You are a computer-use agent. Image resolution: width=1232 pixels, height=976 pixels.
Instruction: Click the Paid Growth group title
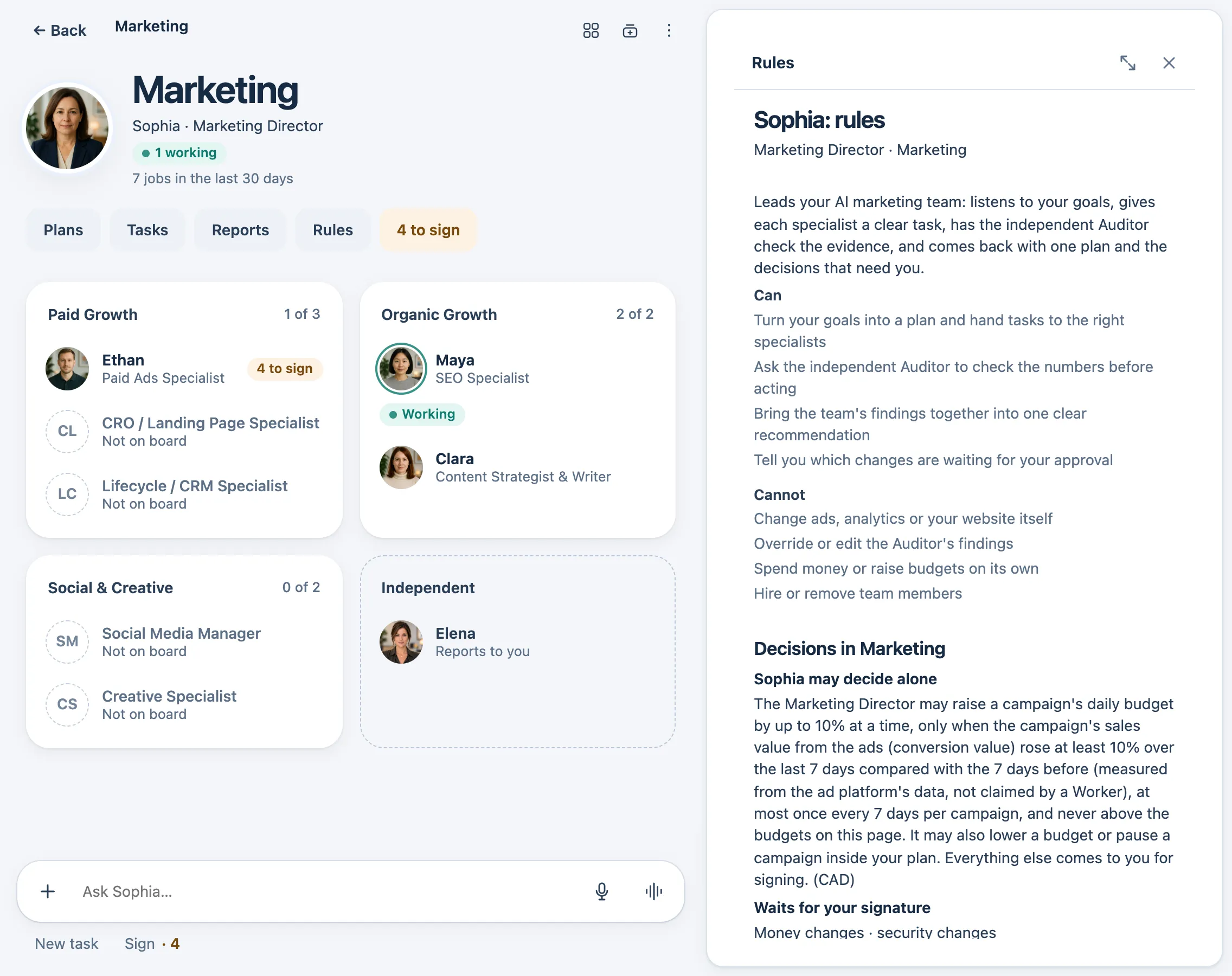(x=93, y=314)
